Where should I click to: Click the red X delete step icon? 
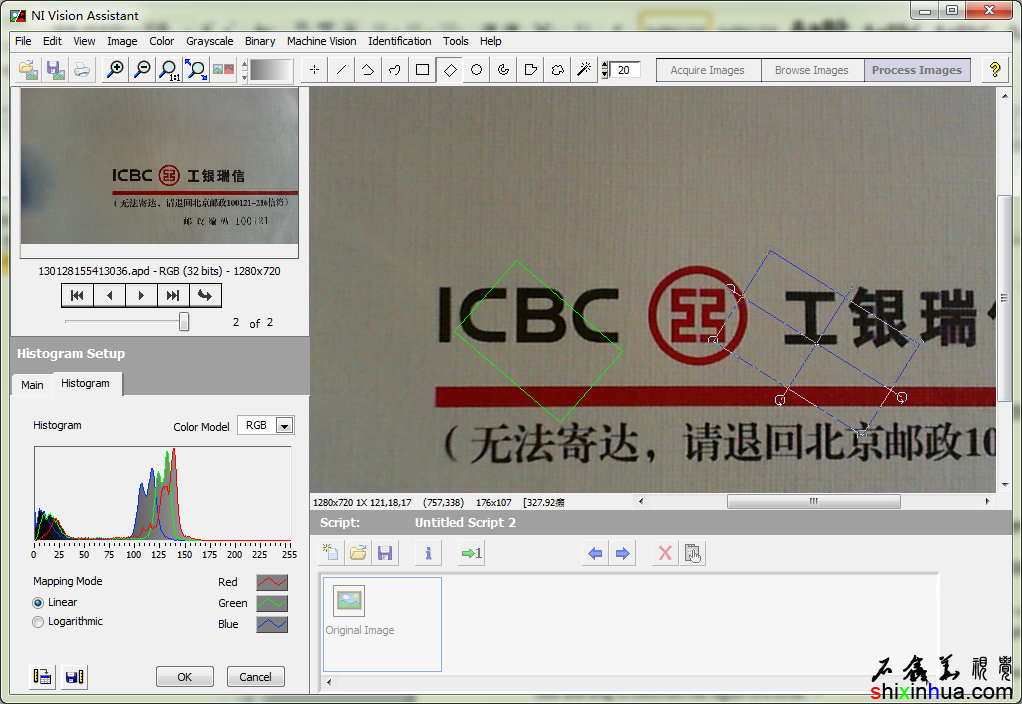point(665,553)
